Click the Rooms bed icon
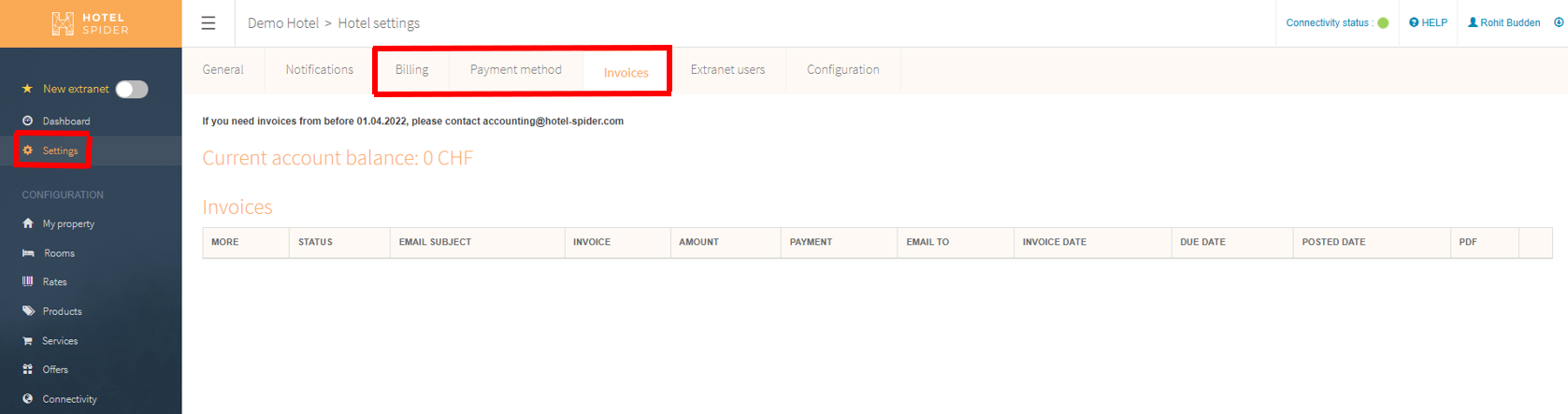 [x=28, y=253]
